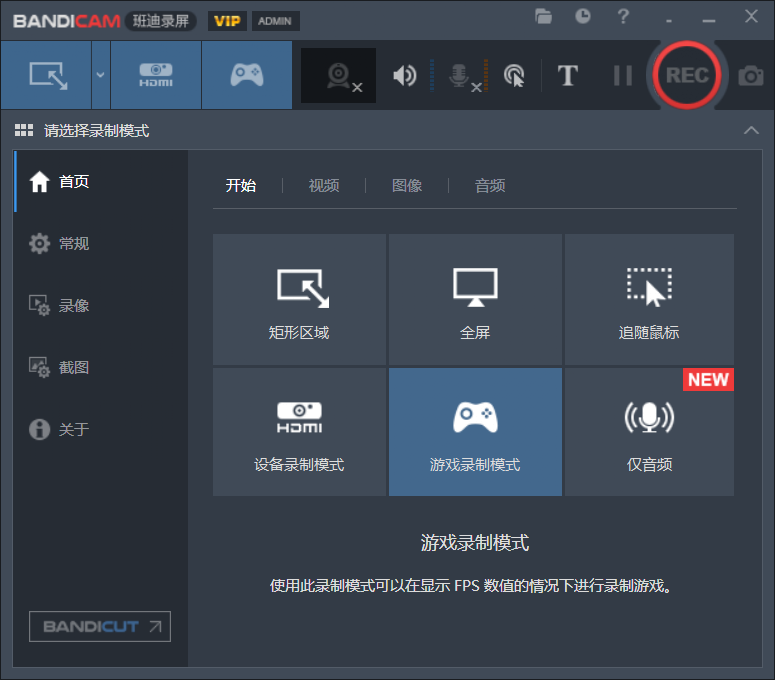Start recording with REC button
Image resolution: width=775 pixels, height=680 pixels.
click(x=687, y=75)
